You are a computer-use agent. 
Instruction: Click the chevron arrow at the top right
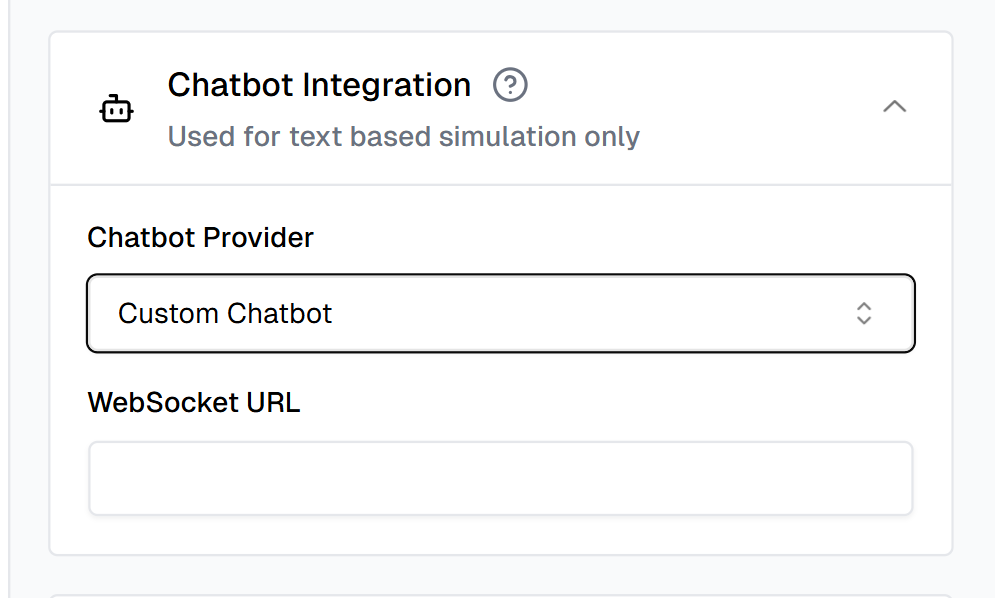click(895, 107)
